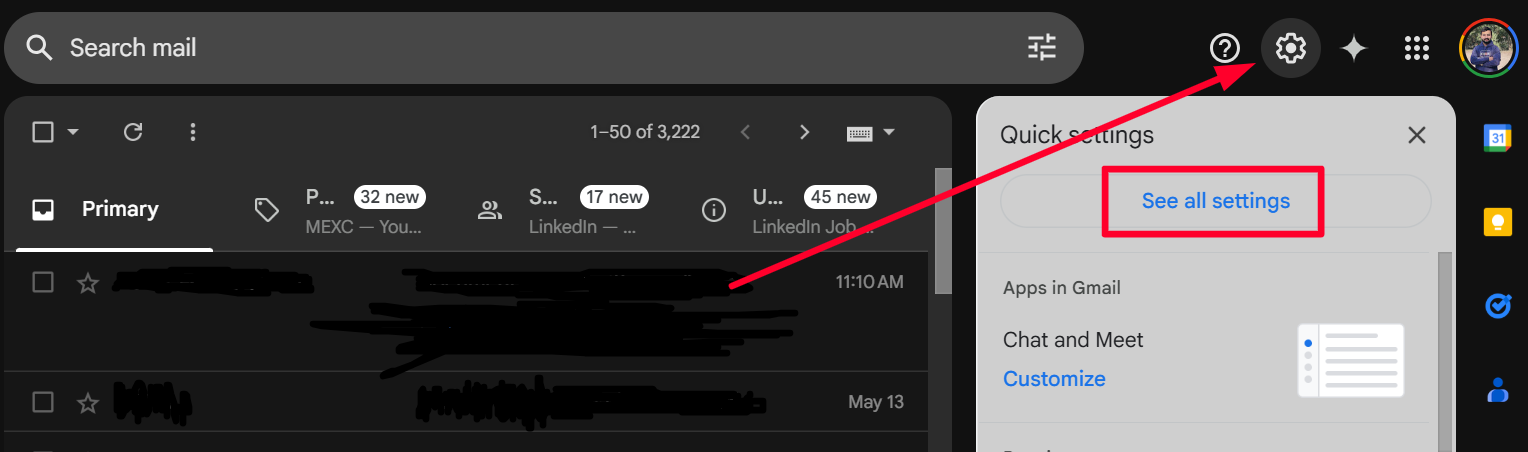Switch to the tab with 32 new
The width and height of the screenshot is (1528, 452).
339,209
